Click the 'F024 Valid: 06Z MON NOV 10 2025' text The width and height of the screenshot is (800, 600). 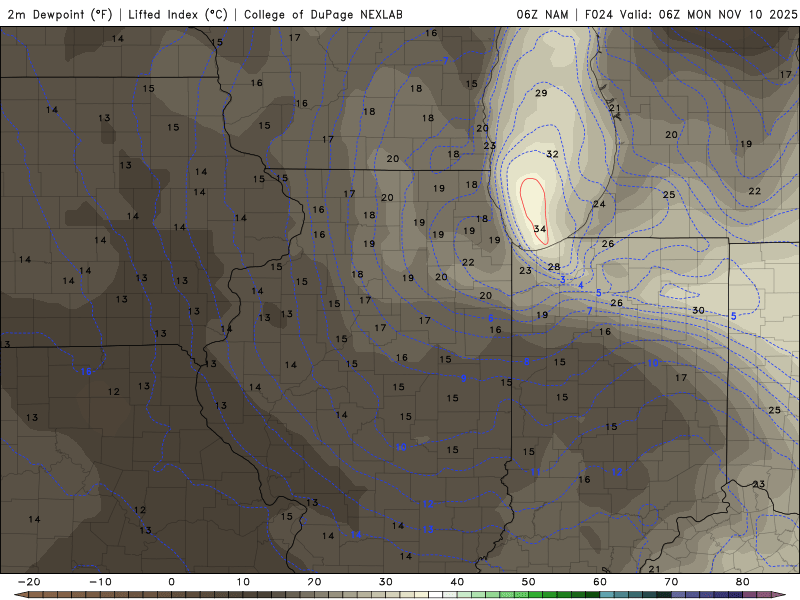691,14
